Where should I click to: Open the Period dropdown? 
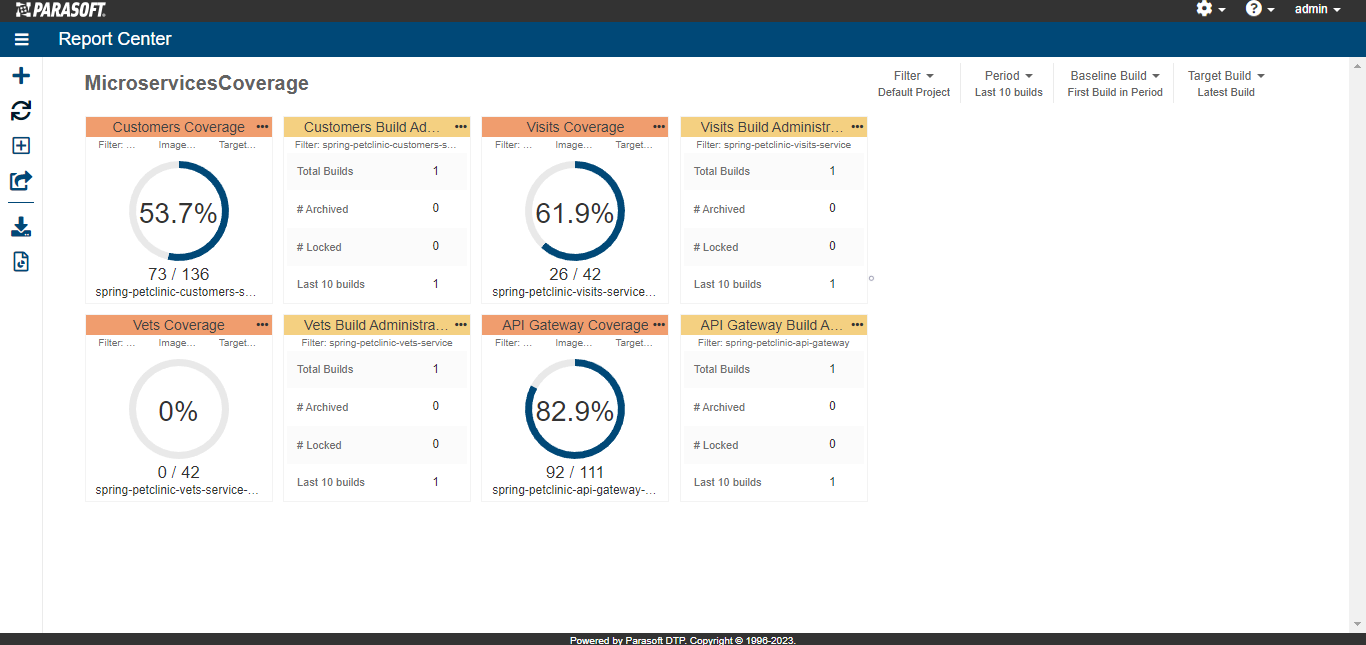tap(1009, 76)
